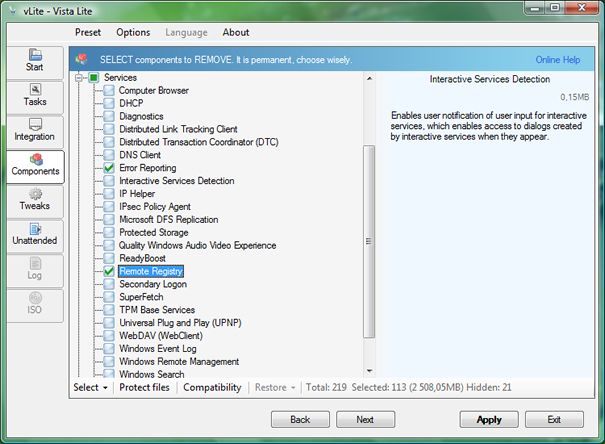Click the list scroll down arrow
The height and width of the screenshot is (444, 605).
click(369, 371)
